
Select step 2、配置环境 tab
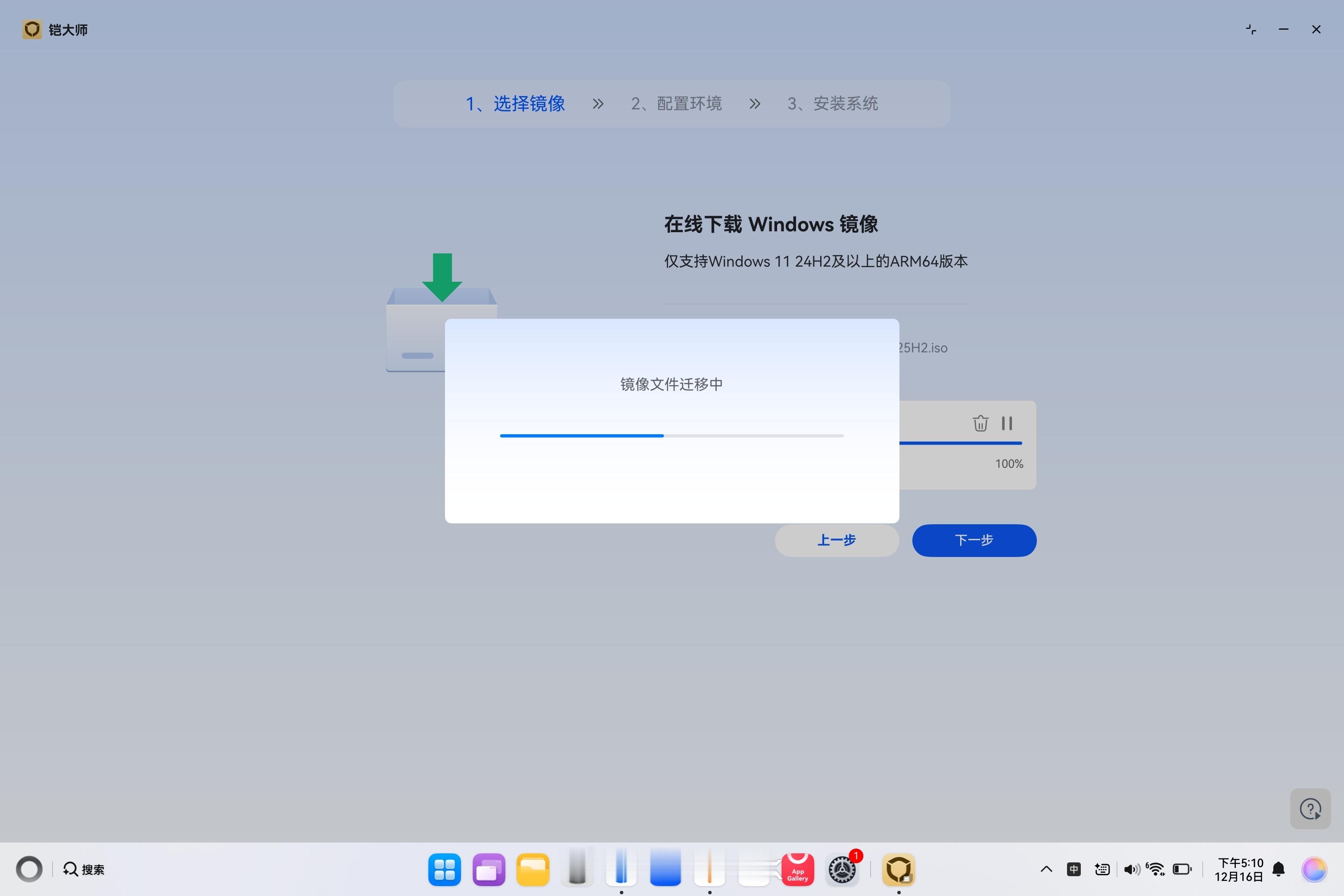click(676, 104)
